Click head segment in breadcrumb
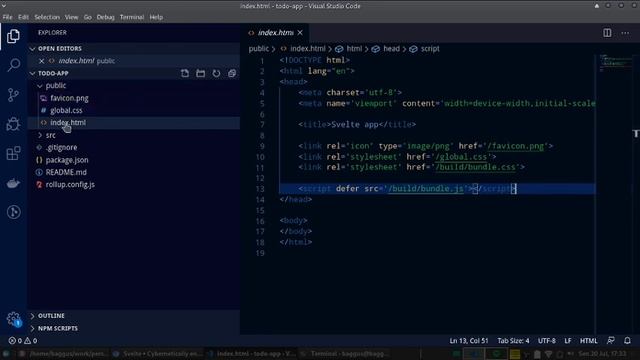640x360 pixels. [391, 49]
